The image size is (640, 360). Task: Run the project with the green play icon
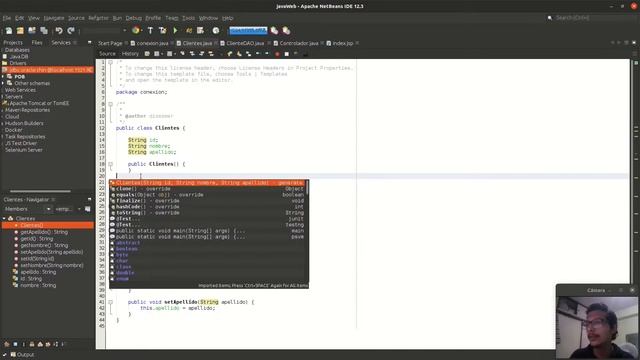click(176, 31)
